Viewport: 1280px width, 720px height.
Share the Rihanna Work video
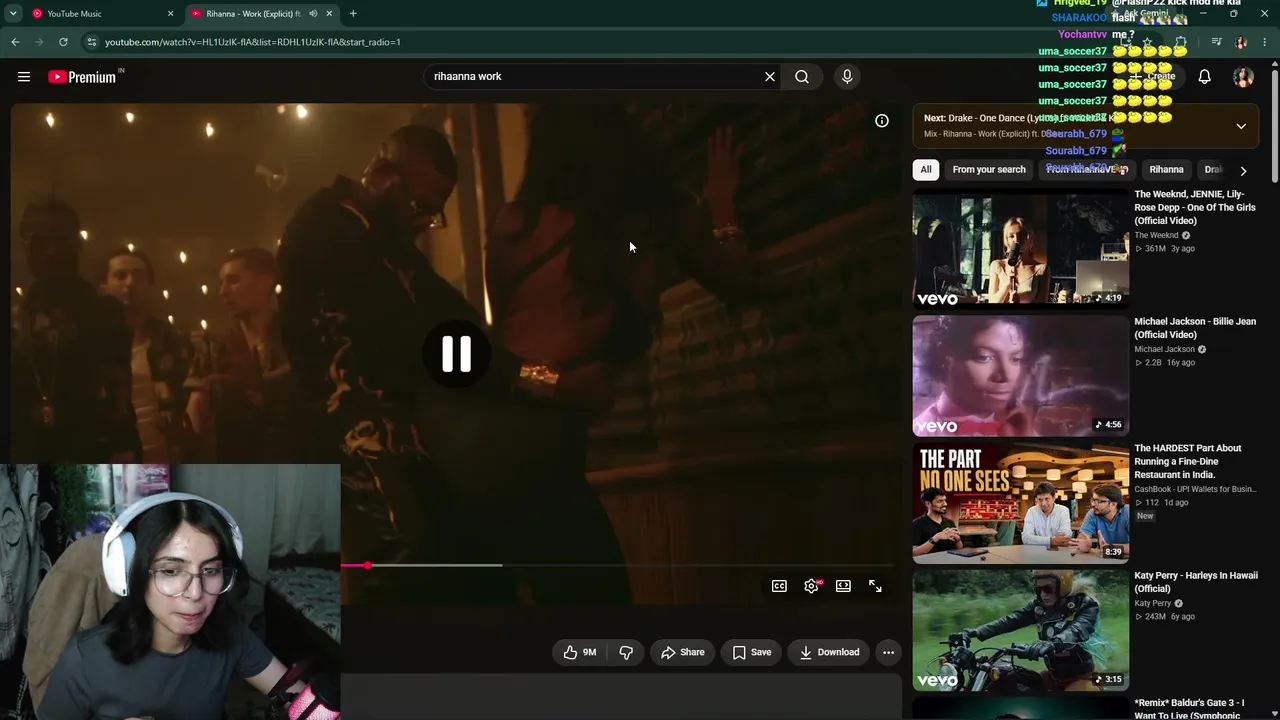tap(683, 653)
